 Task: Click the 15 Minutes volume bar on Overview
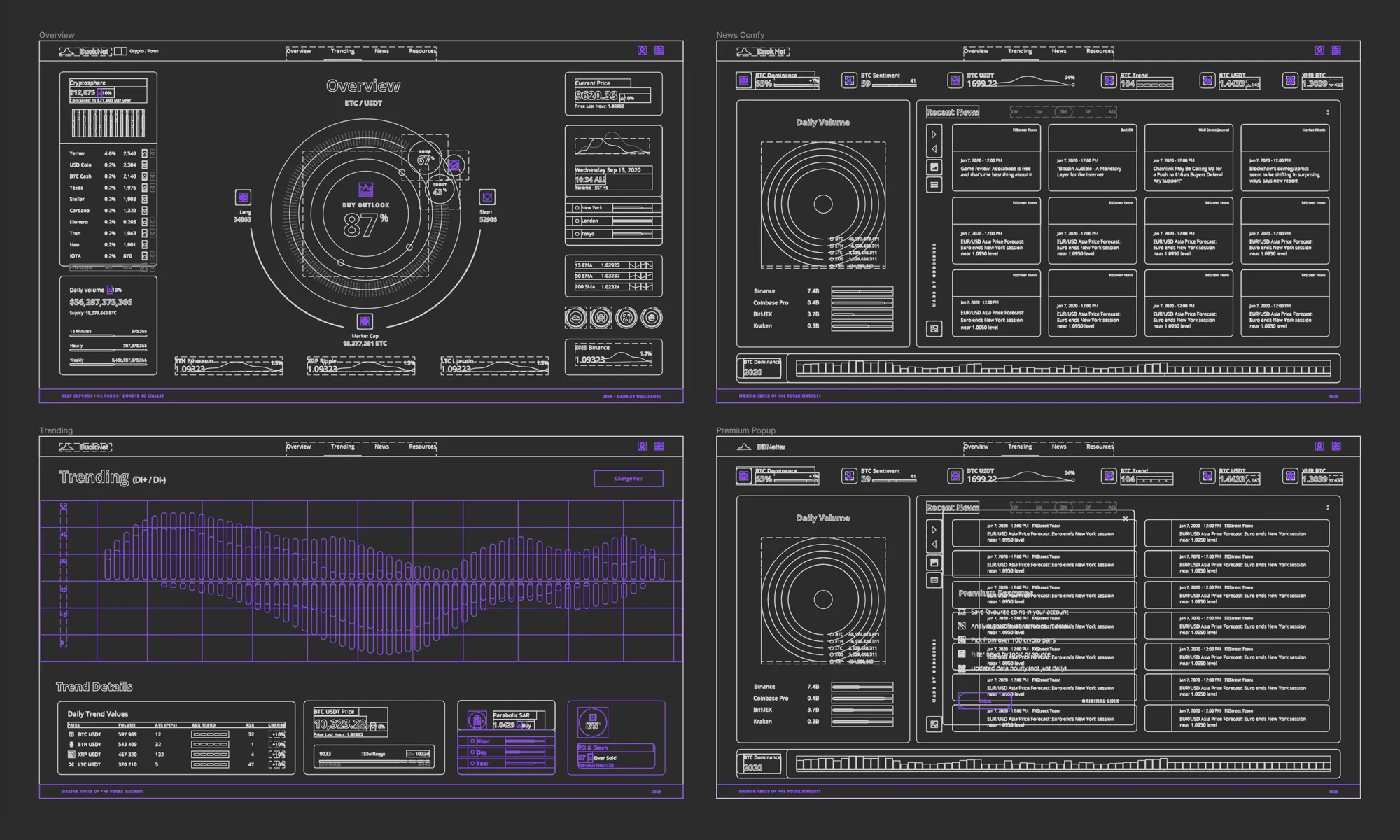(108, 337)
